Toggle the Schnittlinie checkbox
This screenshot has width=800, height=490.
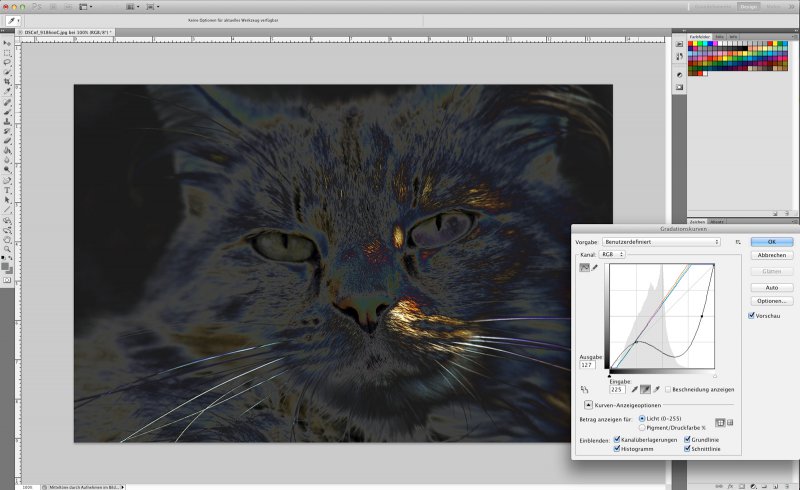point(687,449)
